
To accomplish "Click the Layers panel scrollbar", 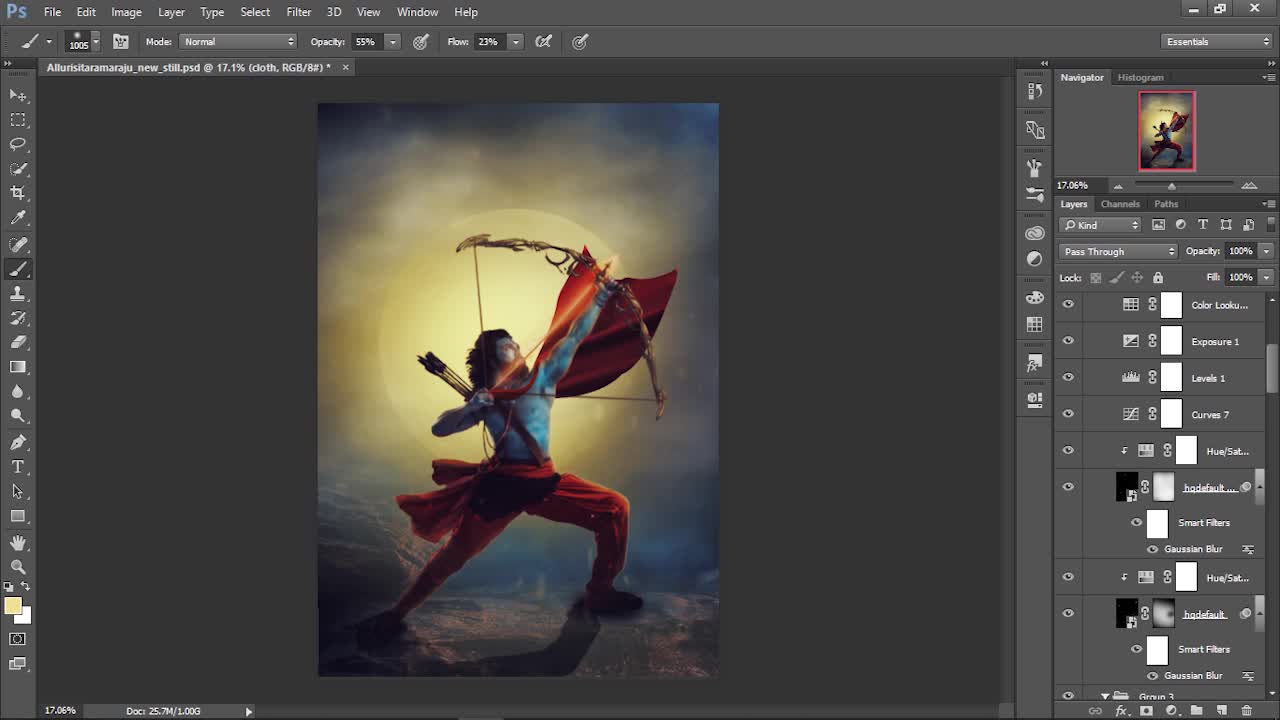I will click(x=1272, y=369).
